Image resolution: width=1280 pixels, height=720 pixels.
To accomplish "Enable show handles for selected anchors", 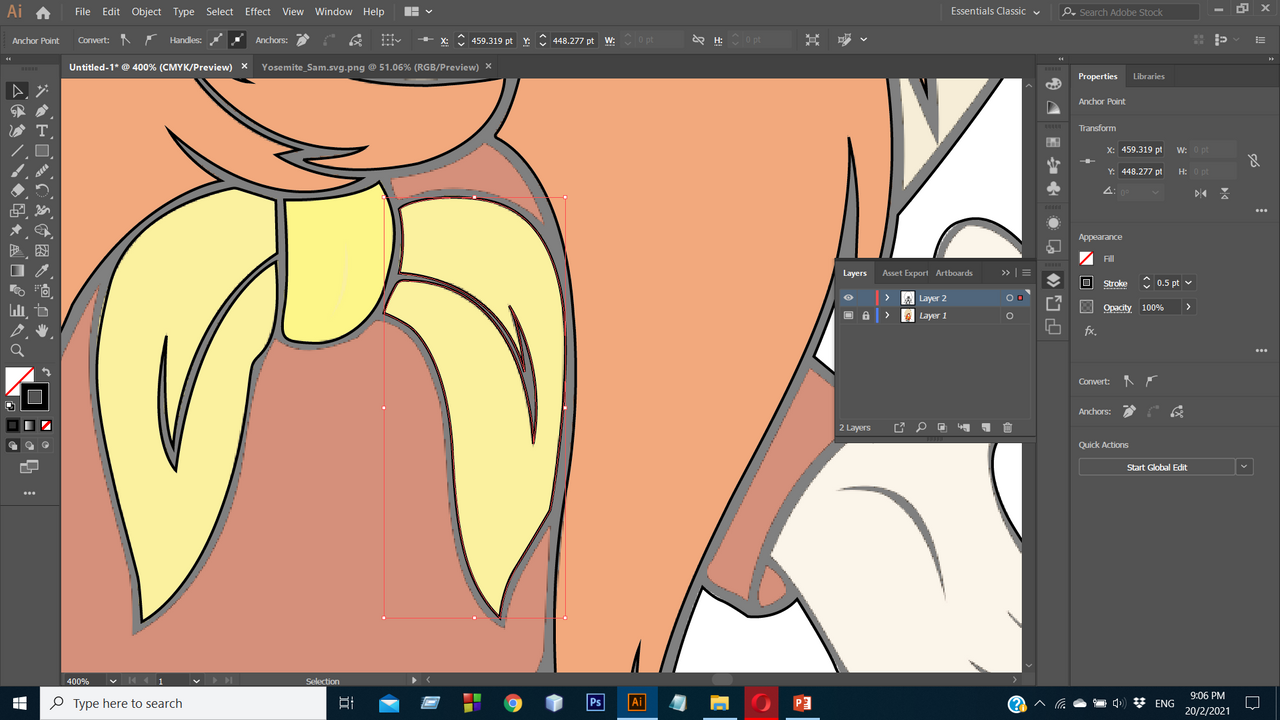I will click(216, 40).
